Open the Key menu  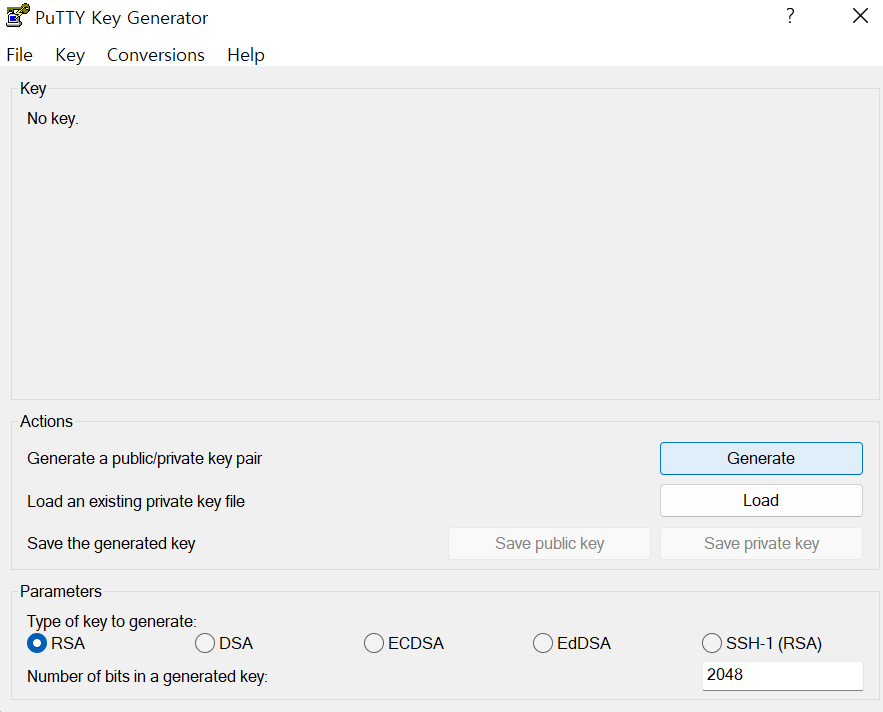(70, 55)
